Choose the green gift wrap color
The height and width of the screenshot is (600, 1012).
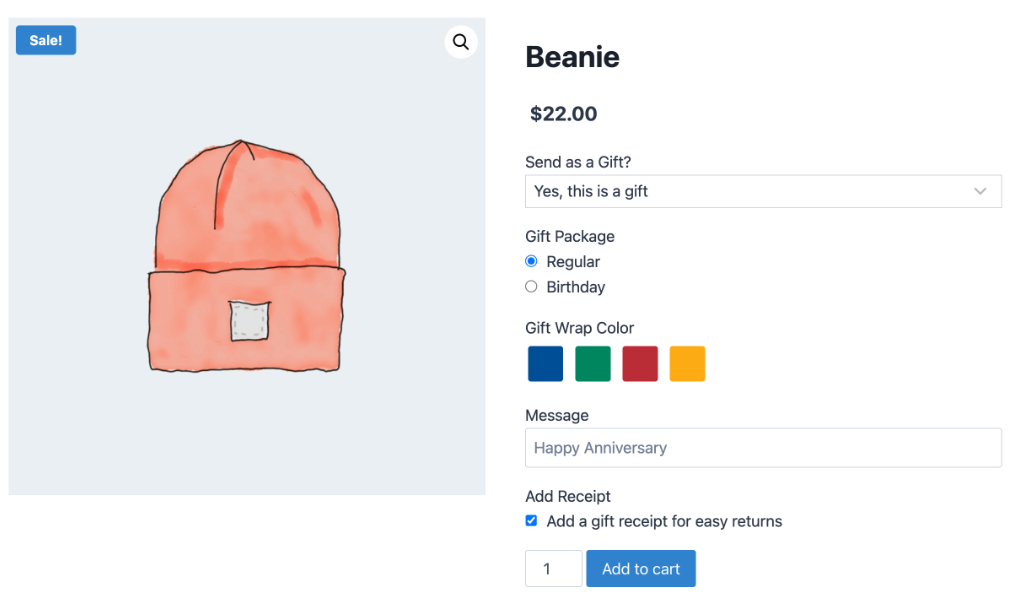[592, 364]
